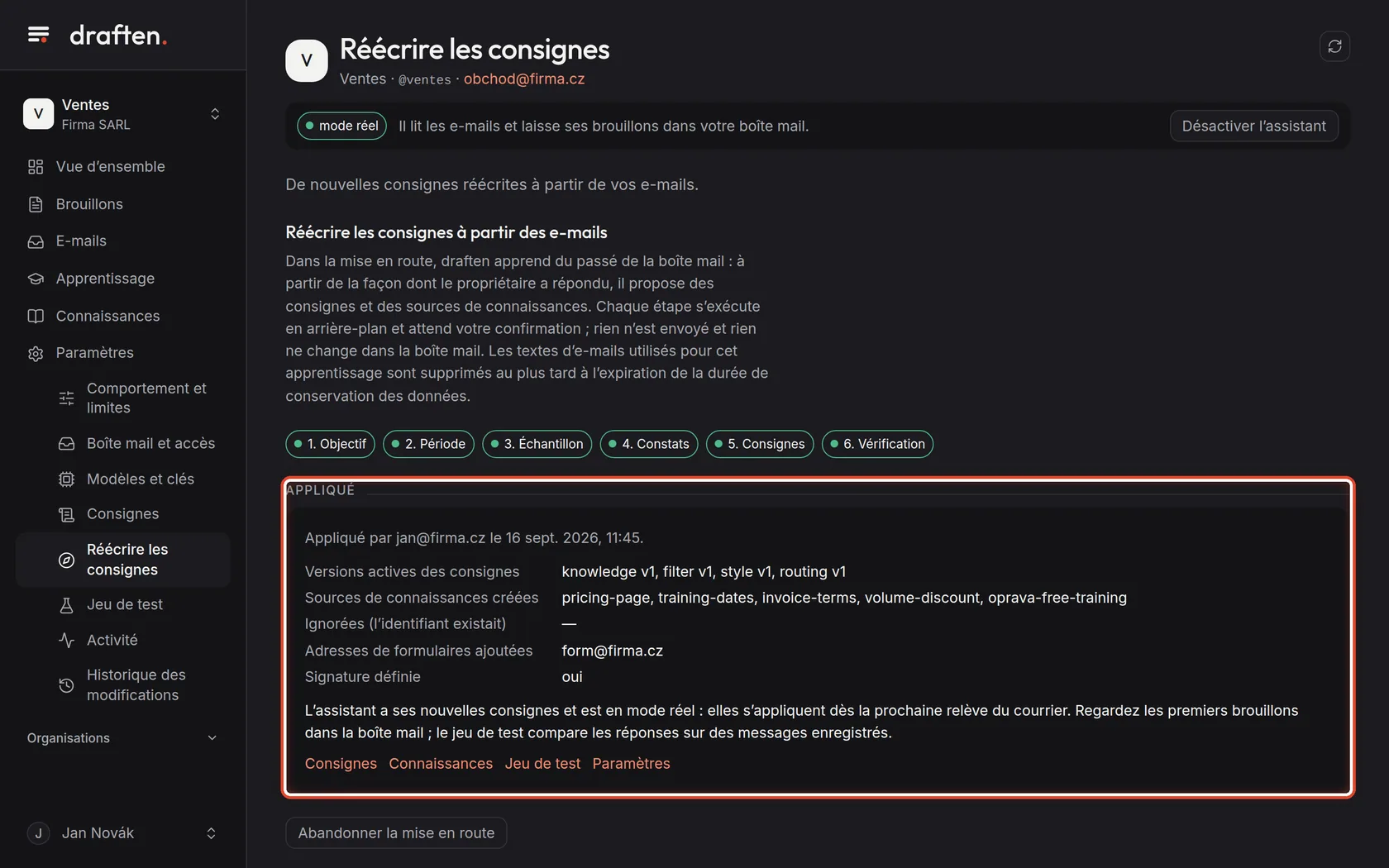Screen dimensions: 1389x868
Task: Click the obchod@firma.cz email link
Action: click(524, 79)
